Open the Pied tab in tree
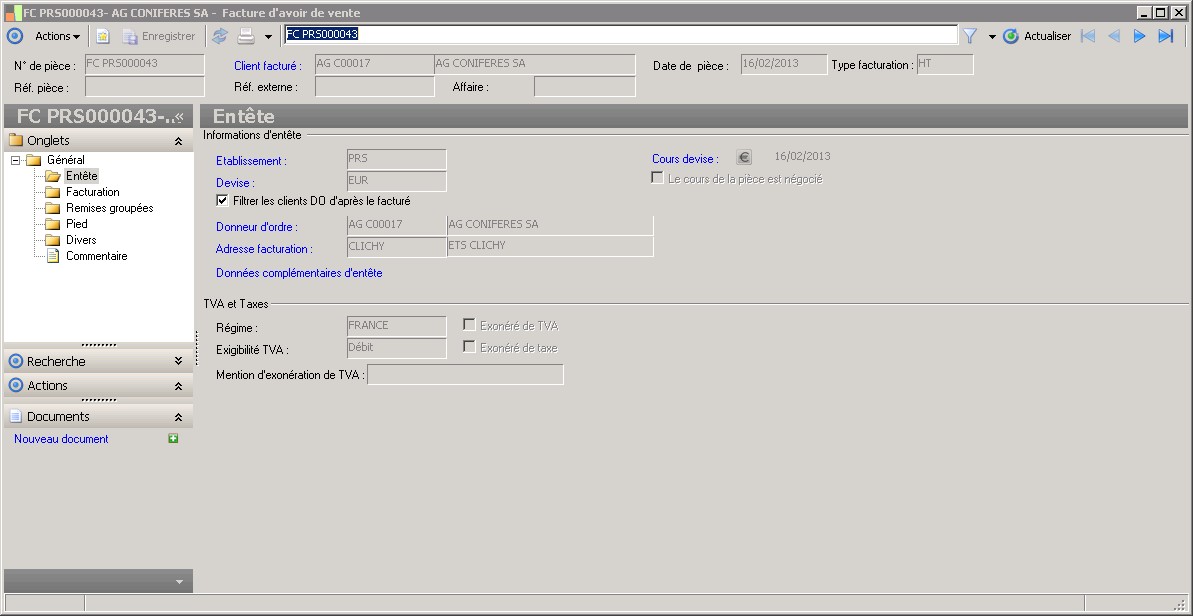This screenshot has width=1193, height=616. (x=76, y=224)
